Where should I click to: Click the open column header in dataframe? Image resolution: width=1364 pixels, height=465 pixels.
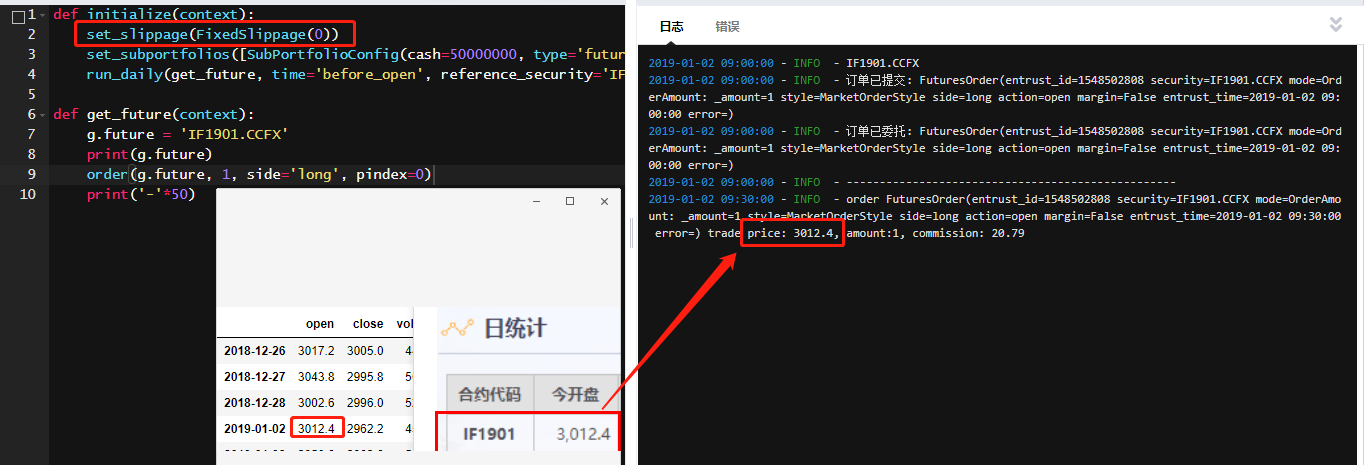point(320,324)
